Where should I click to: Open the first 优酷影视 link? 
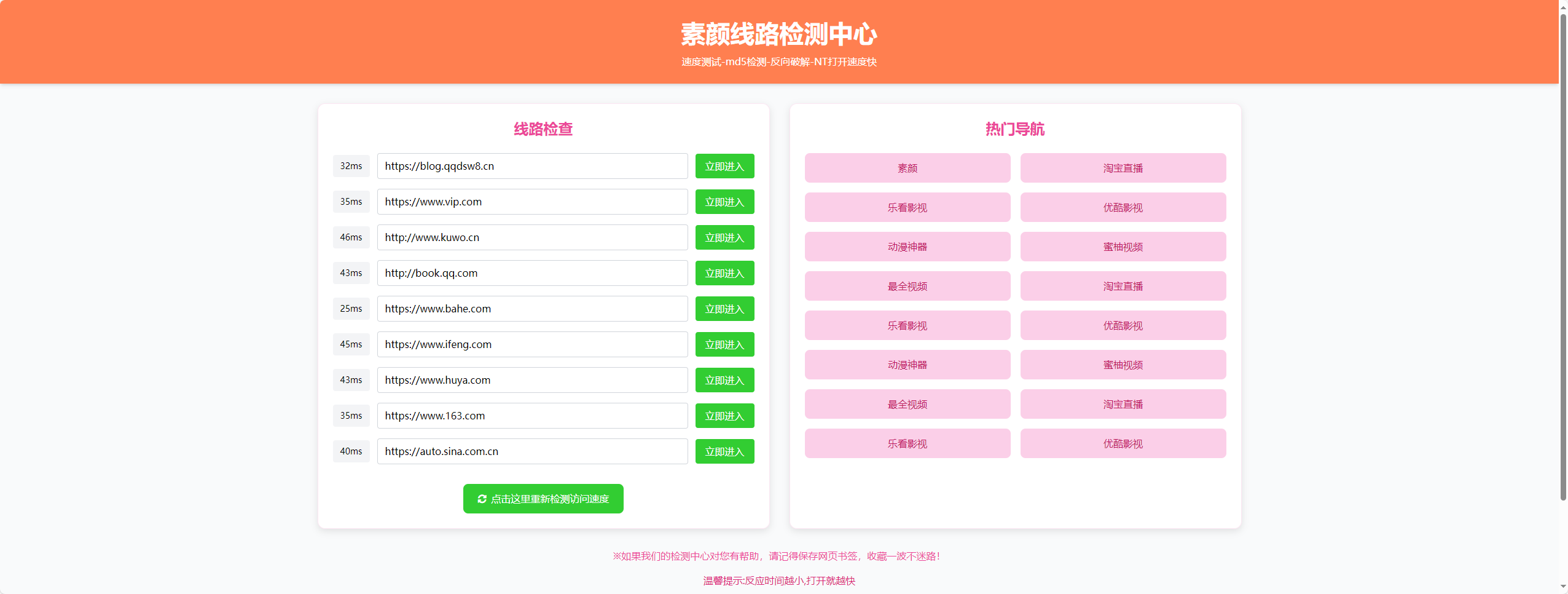[1123, 207]
